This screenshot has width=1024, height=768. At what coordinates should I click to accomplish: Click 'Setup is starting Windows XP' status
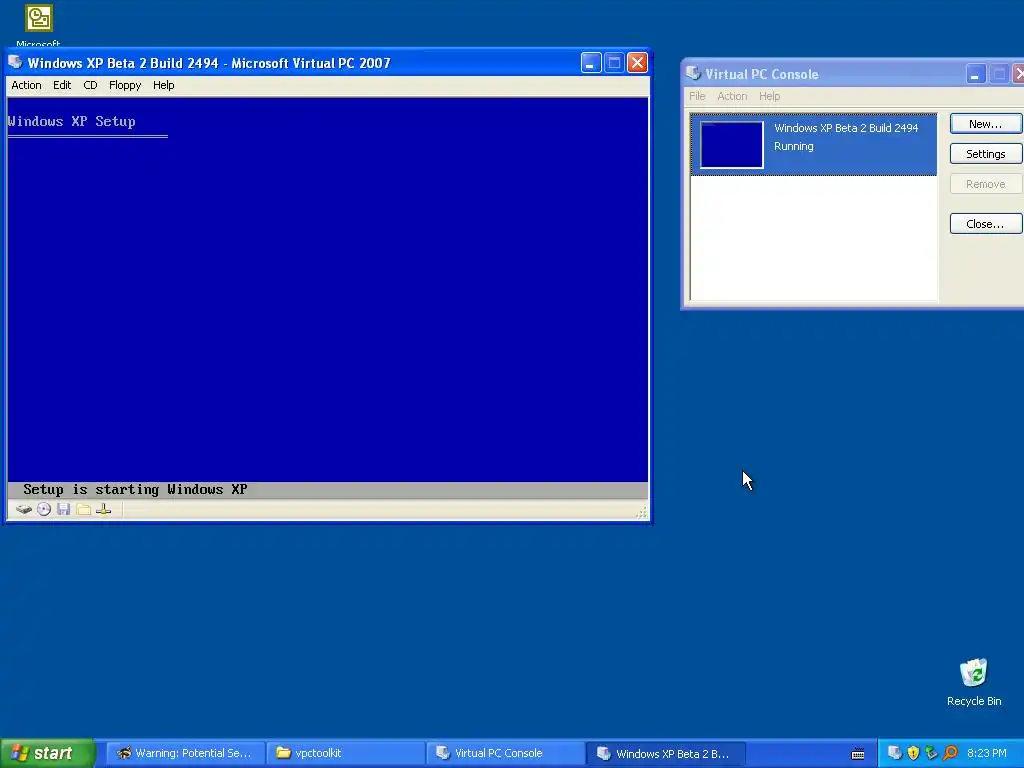click(135, 489)
